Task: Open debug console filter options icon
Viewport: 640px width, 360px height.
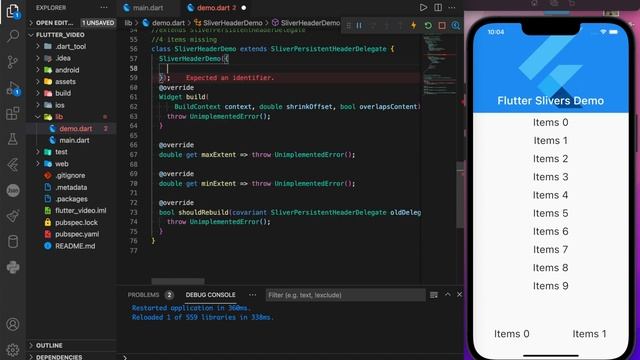Action: (x=434, y=295)
